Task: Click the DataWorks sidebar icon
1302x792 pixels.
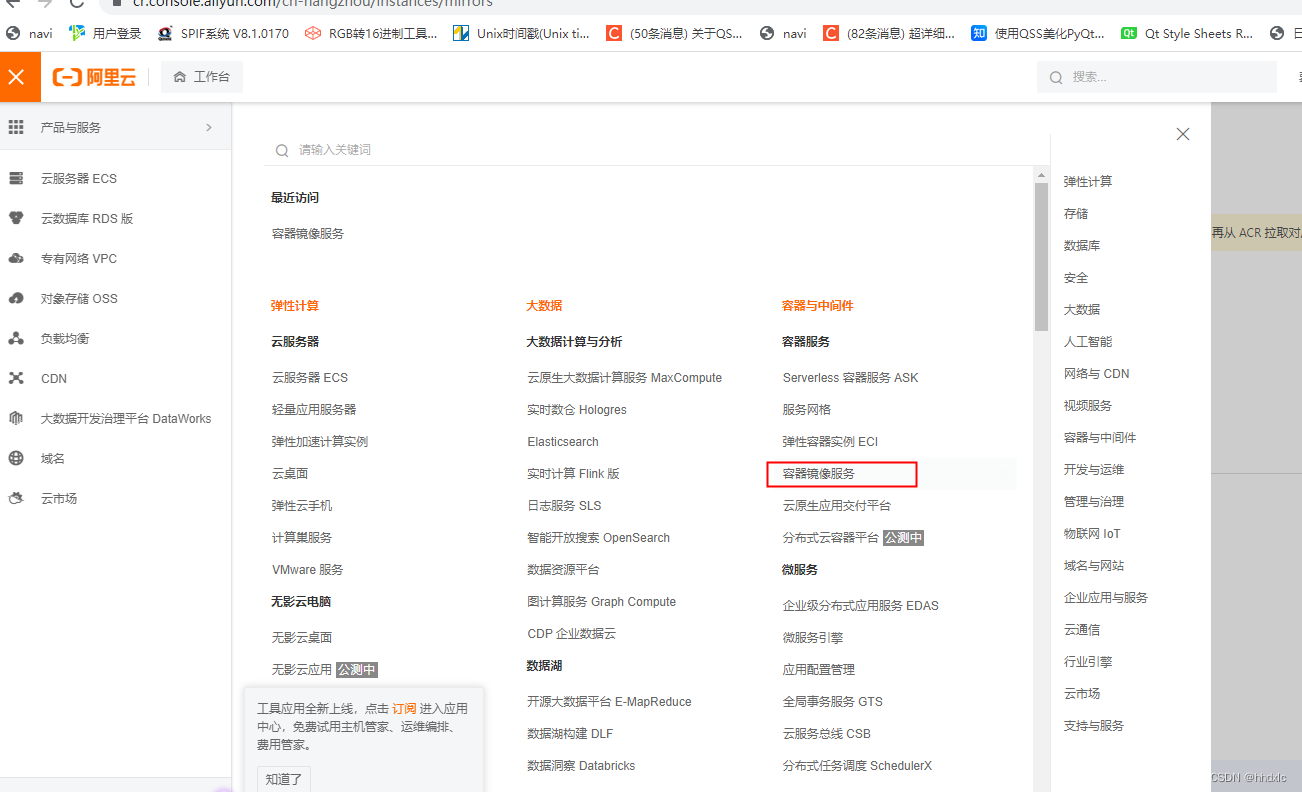Action: click(16, 418)
